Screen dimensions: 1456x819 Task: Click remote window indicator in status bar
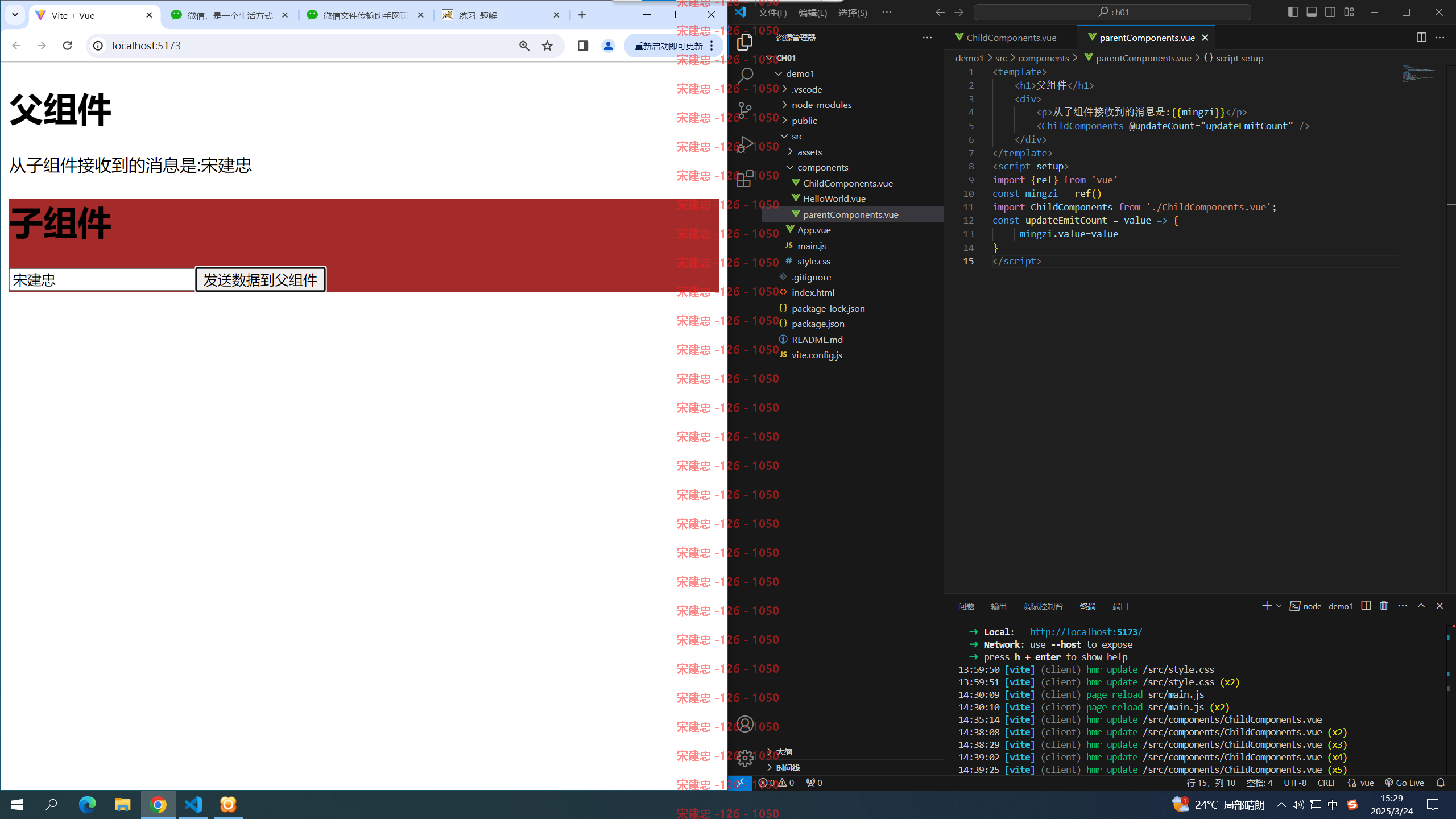(741, 783)
